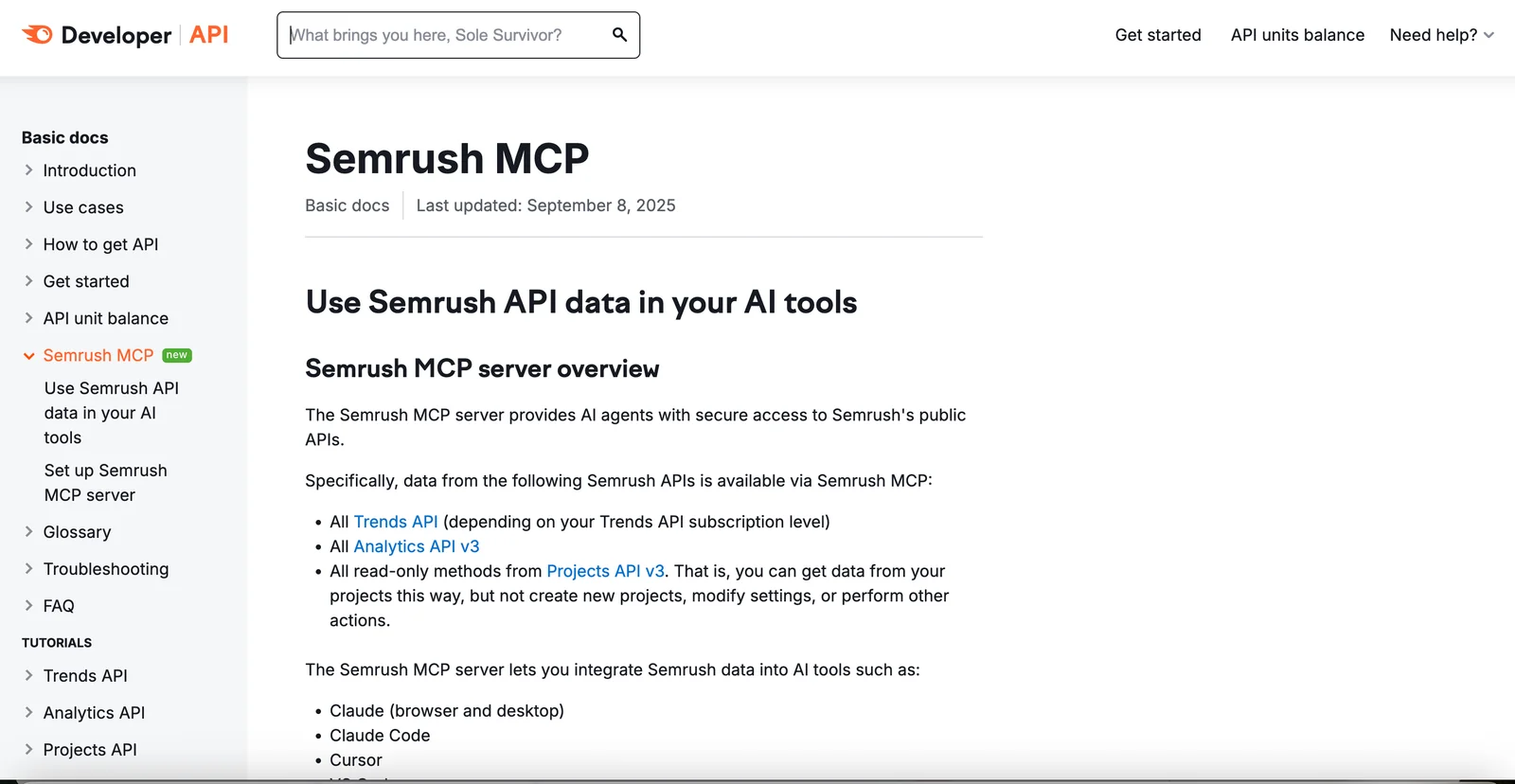
Task: Expand the Introduction section chevron
Action: tap(28, 170)
